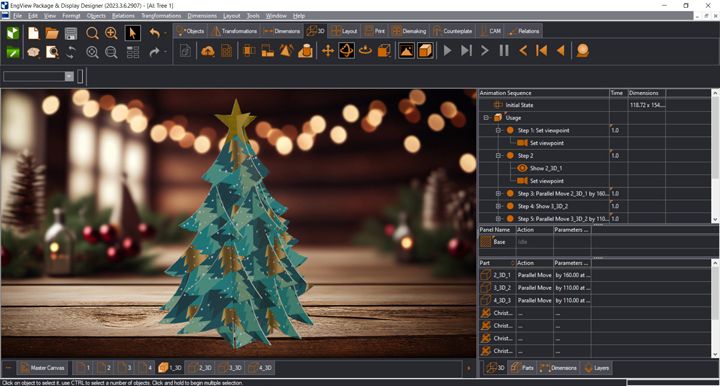Switch to the CAM toolbar tab
Viewport: 720px width, 386px height.
coord(490,31)
